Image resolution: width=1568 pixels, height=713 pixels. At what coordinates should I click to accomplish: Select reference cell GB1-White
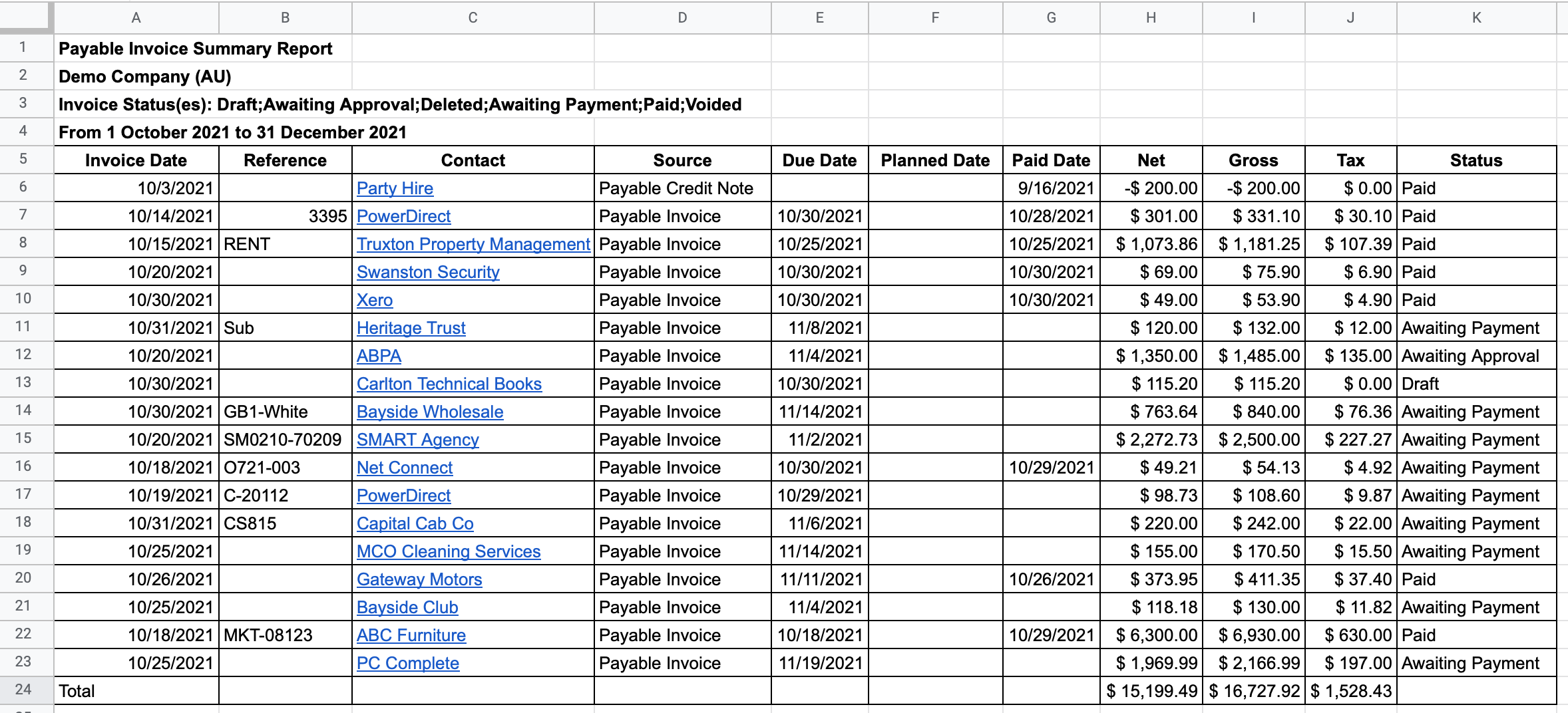pyautogui.click(x=286, y=412)
